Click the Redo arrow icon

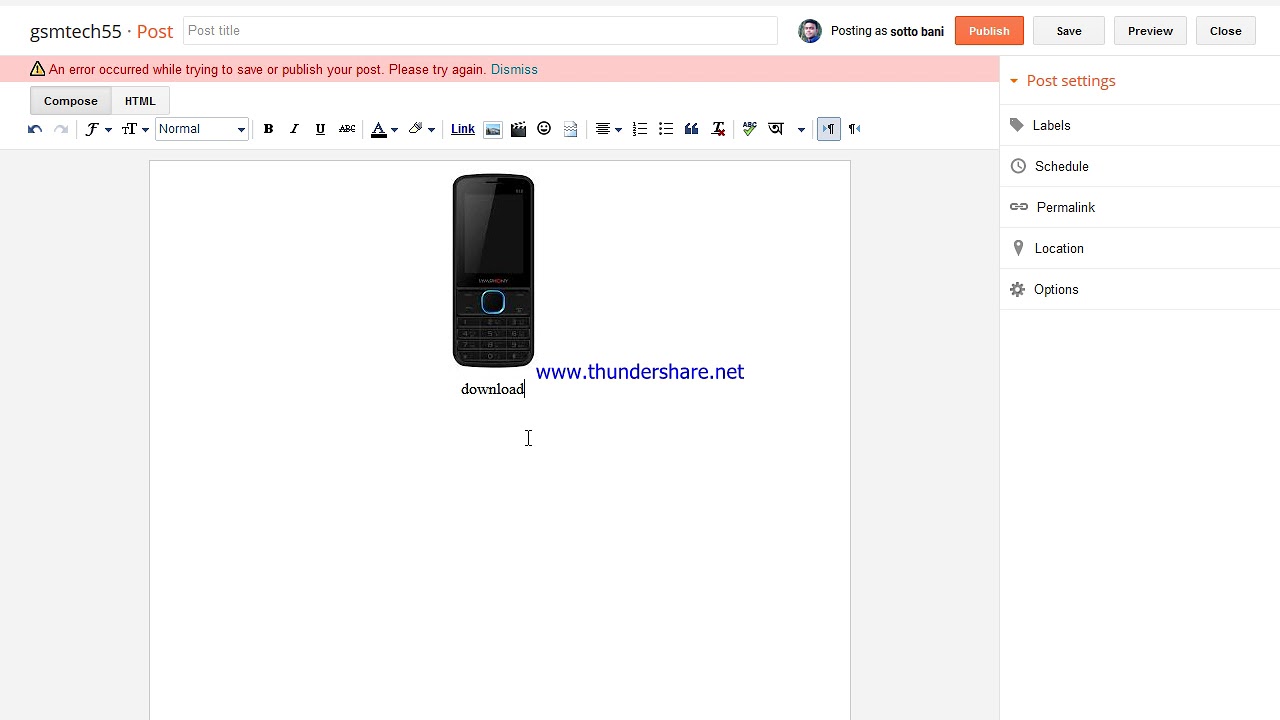tap(61, 129)
